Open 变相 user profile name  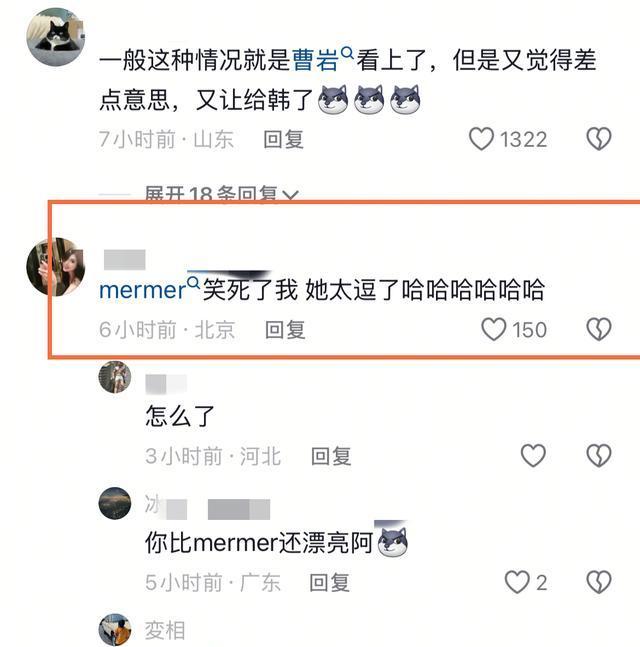click(x=165, y=630)
